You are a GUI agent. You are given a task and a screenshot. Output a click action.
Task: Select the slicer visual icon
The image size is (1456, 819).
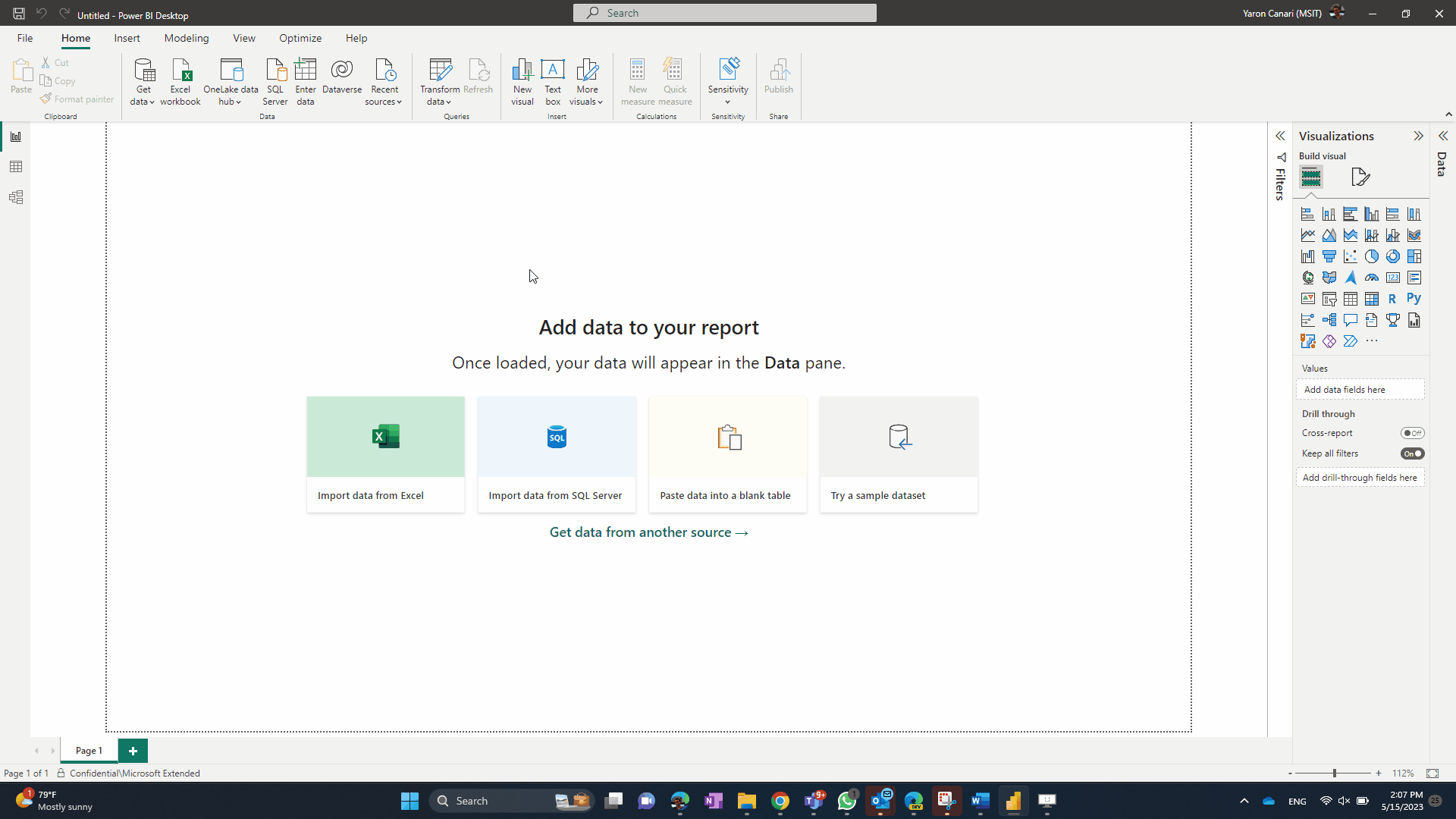tap(1329, 299)
